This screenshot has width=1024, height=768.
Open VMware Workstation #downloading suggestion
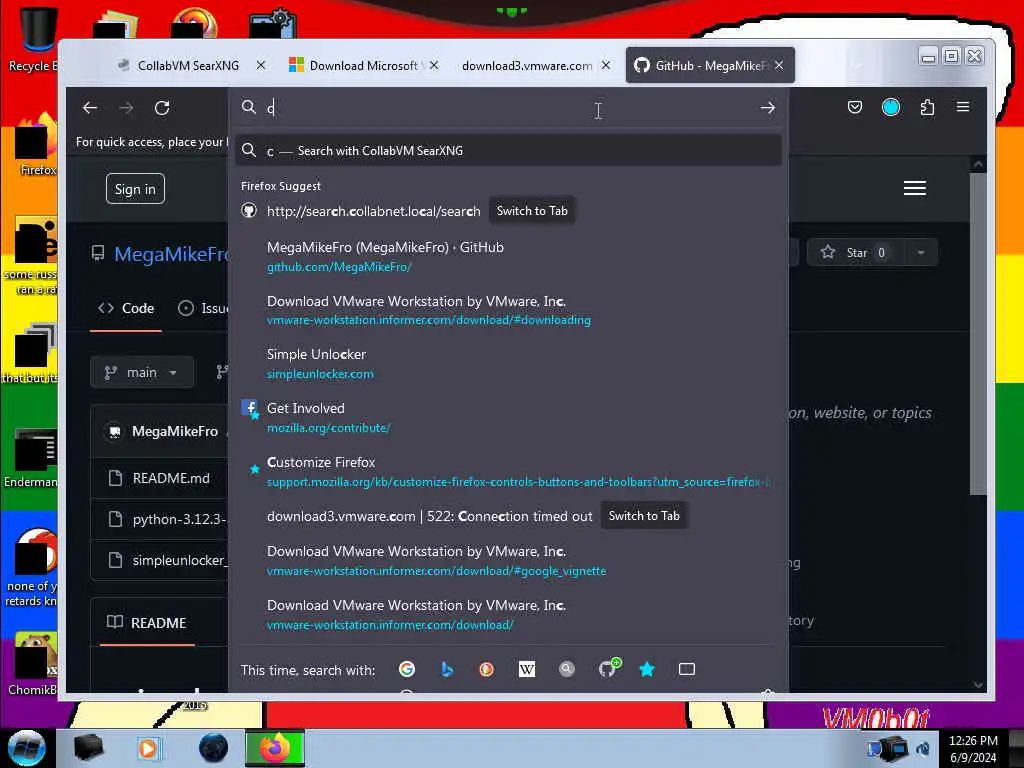(508, 310)
